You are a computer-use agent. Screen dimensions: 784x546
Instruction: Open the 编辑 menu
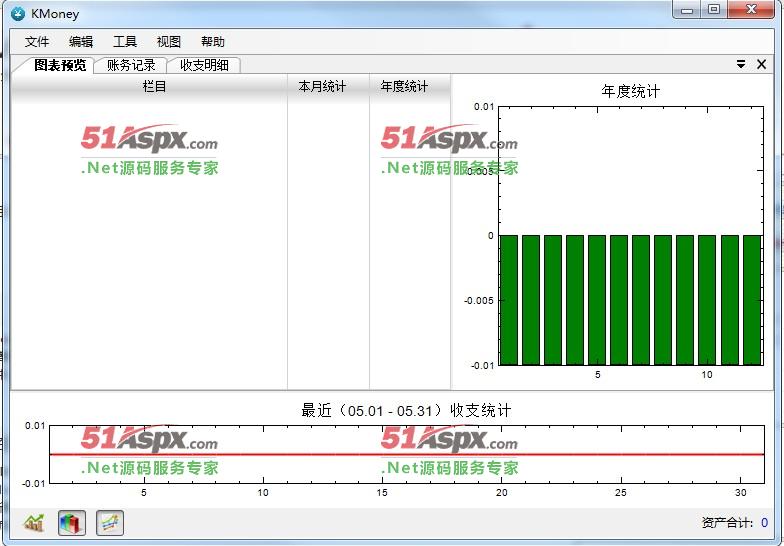pos(80,42)
